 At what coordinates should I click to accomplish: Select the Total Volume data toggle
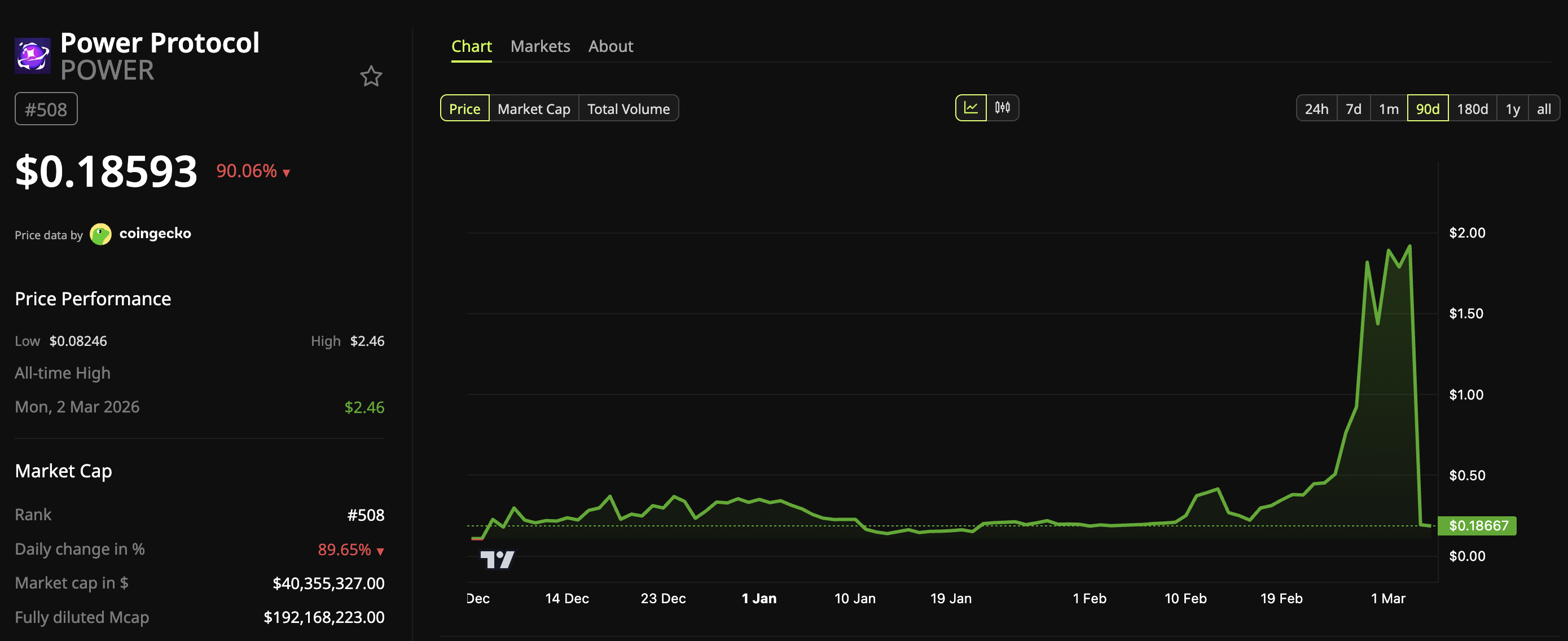point(627,109)
